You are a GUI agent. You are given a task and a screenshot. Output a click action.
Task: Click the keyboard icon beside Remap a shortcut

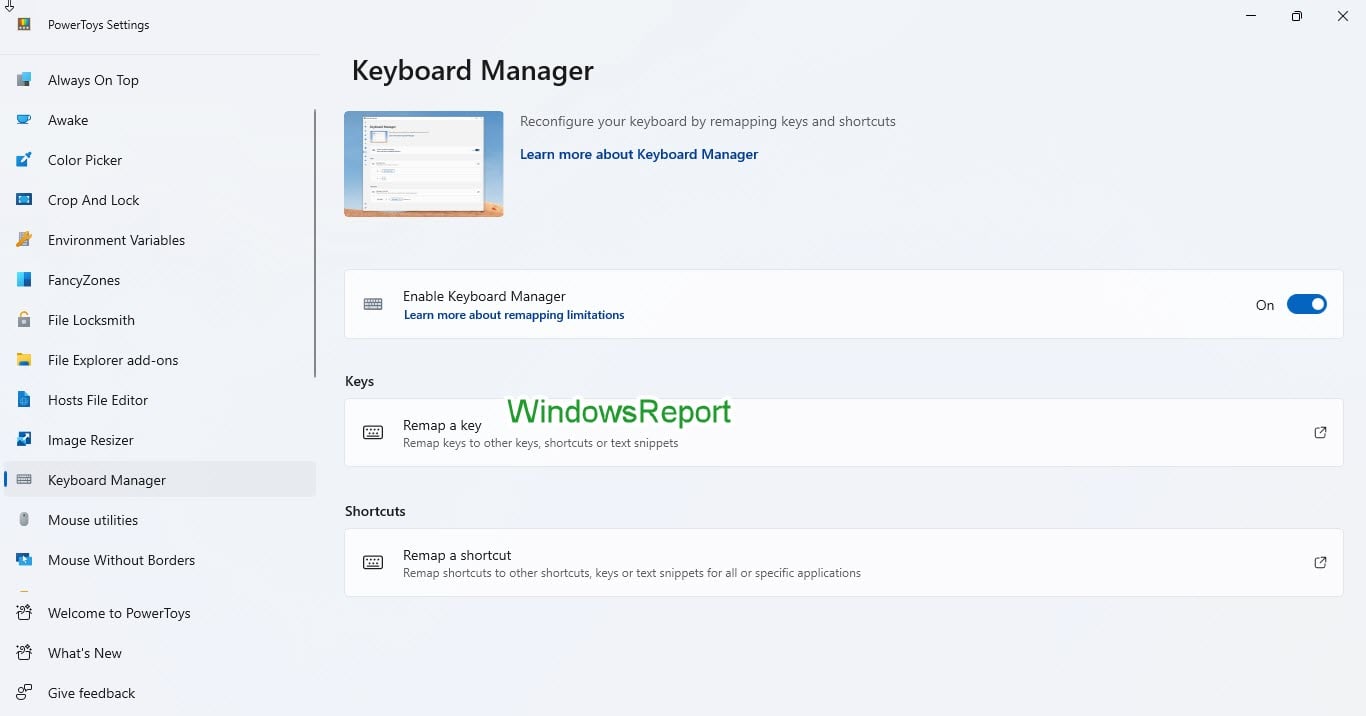(373, 563)
